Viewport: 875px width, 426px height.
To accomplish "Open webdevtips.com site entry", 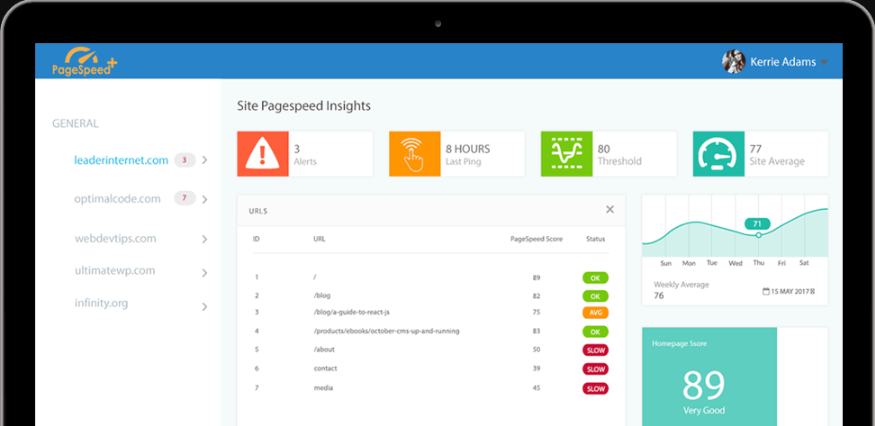I will [x=116, y=238].
